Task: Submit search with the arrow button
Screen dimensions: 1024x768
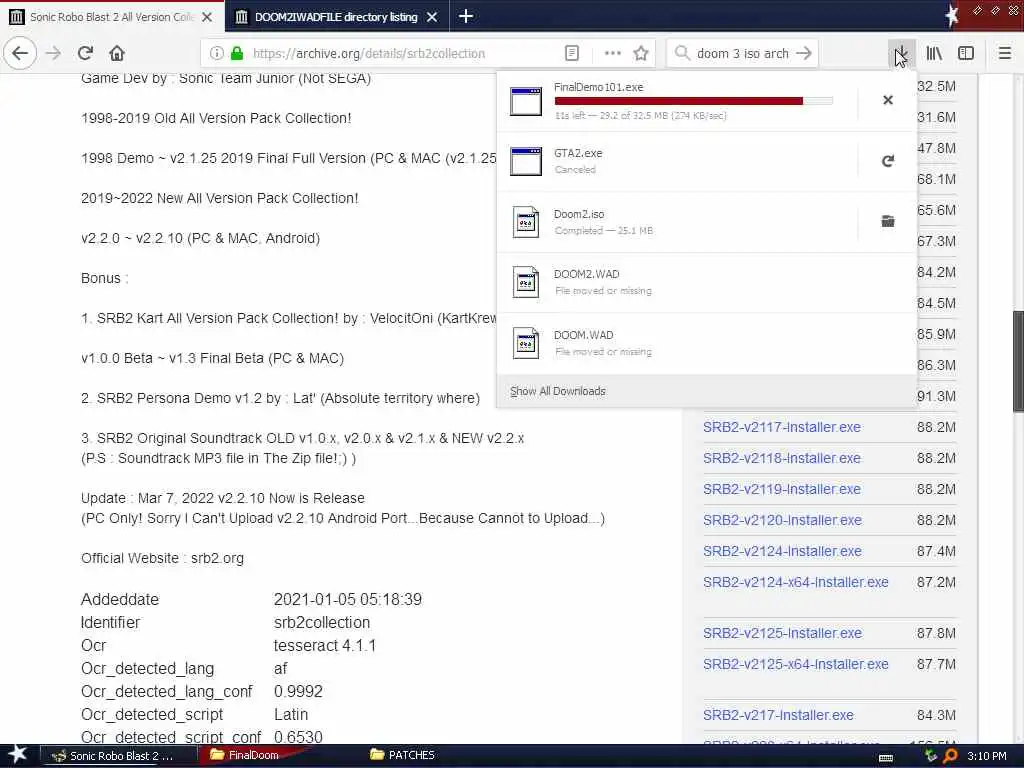Action: (x=804, y=54)
